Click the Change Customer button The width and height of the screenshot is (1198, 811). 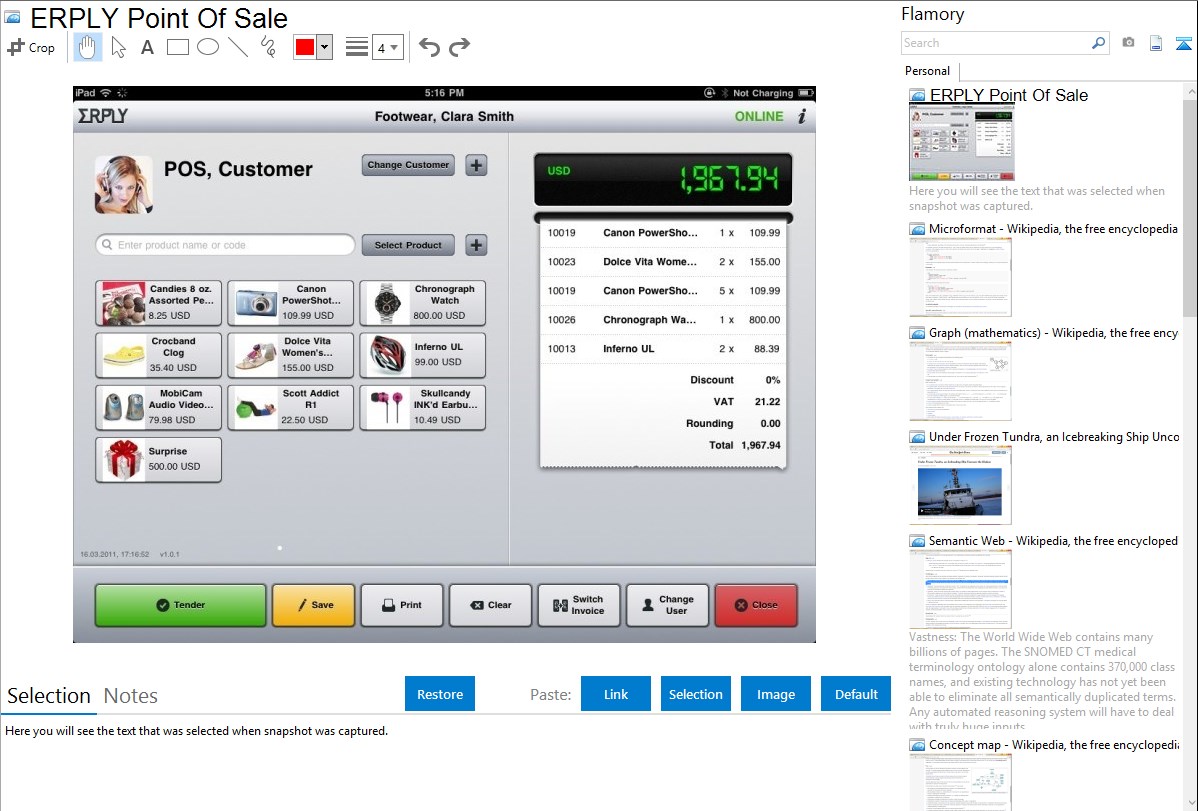(x=408, y=165)
